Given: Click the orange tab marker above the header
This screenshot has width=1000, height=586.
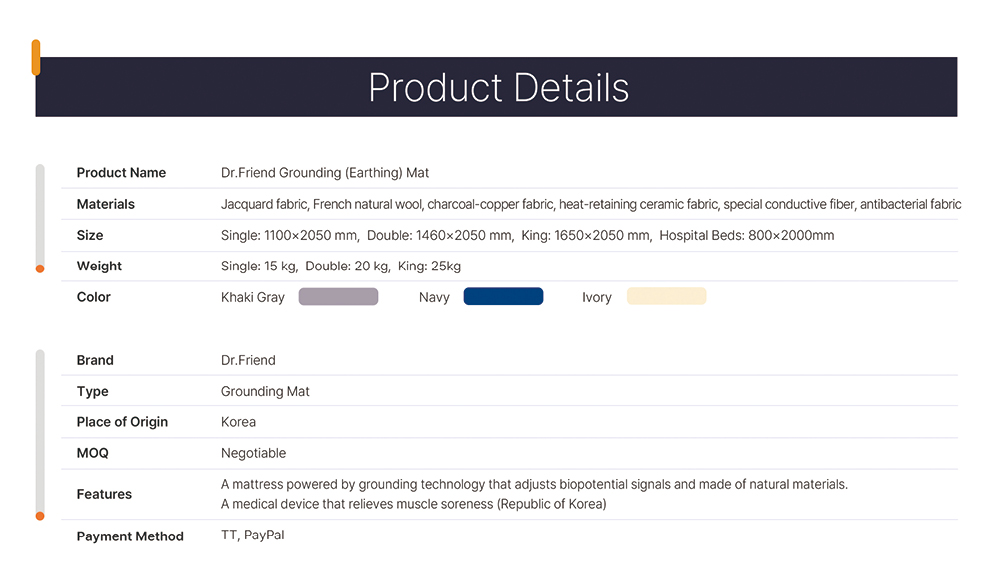Looking at the screenshot, I should coord(36,57).
